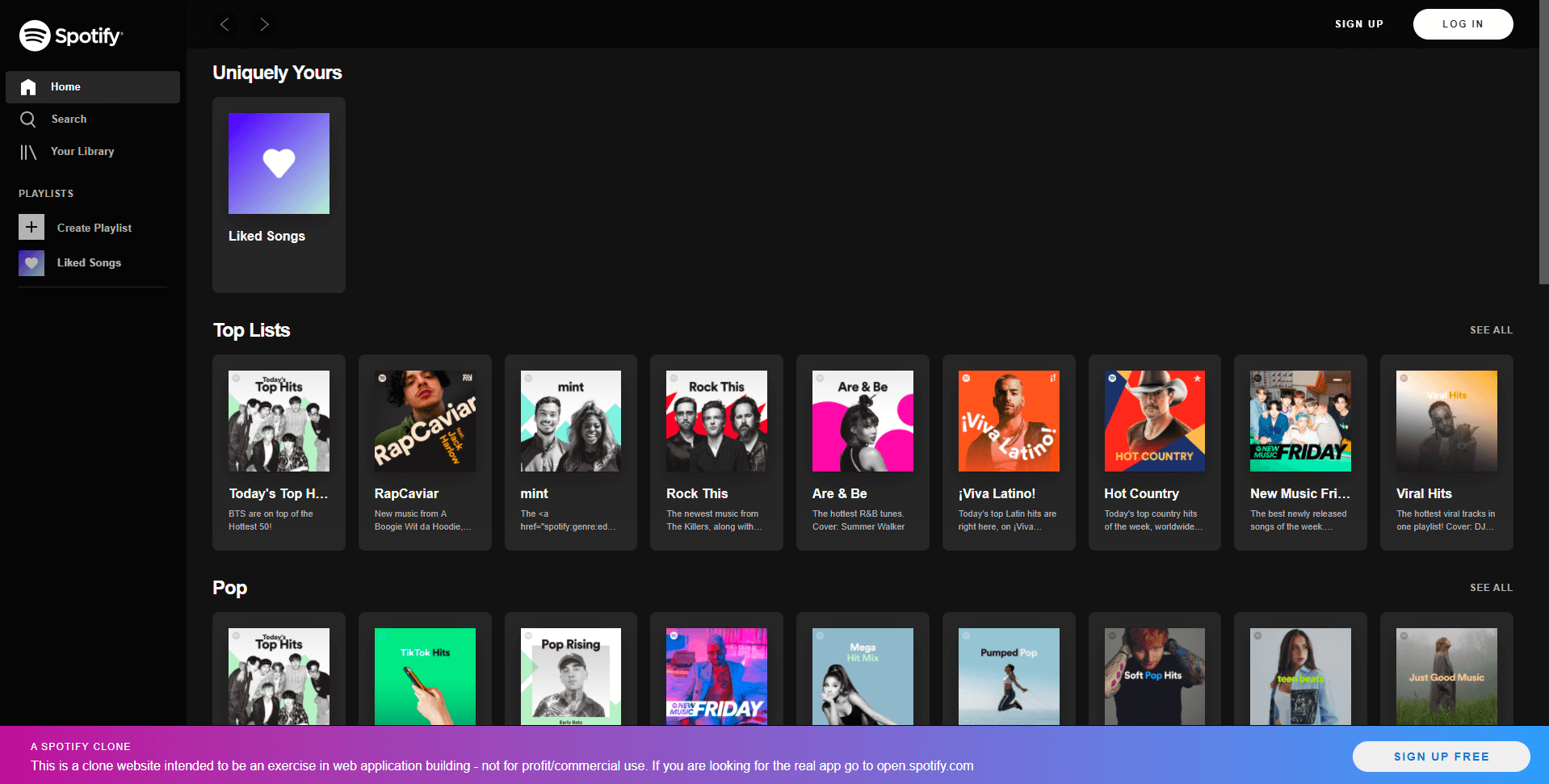Open the Pop Rising playlist cover

click(x=571, y=677)
